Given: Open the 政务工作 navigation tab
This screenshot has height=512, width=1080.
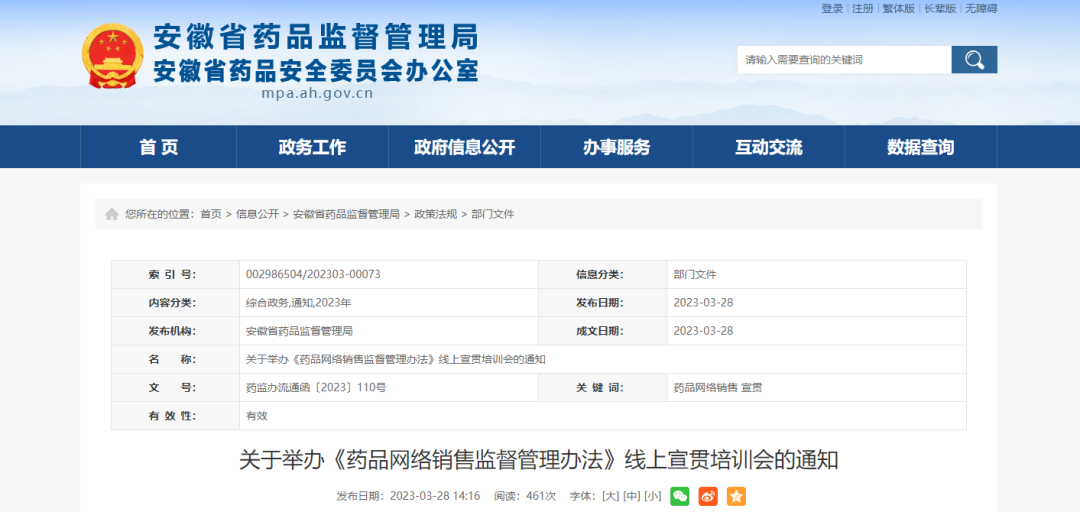Looking at the screenshot, I should point(312,147).
